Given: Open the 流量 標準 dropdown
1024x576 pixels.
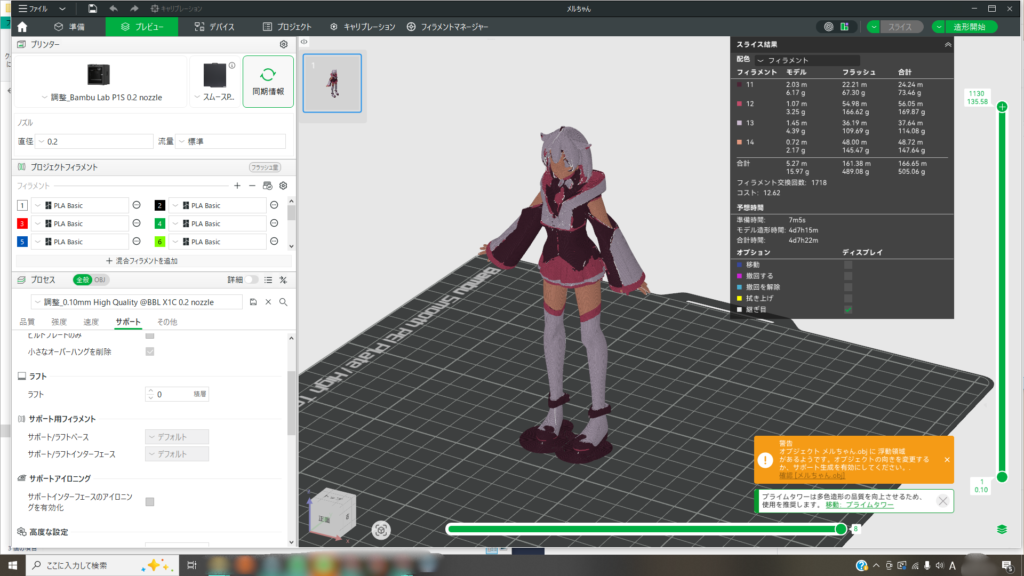Looking at the screenshot, I should click(231, 141).
